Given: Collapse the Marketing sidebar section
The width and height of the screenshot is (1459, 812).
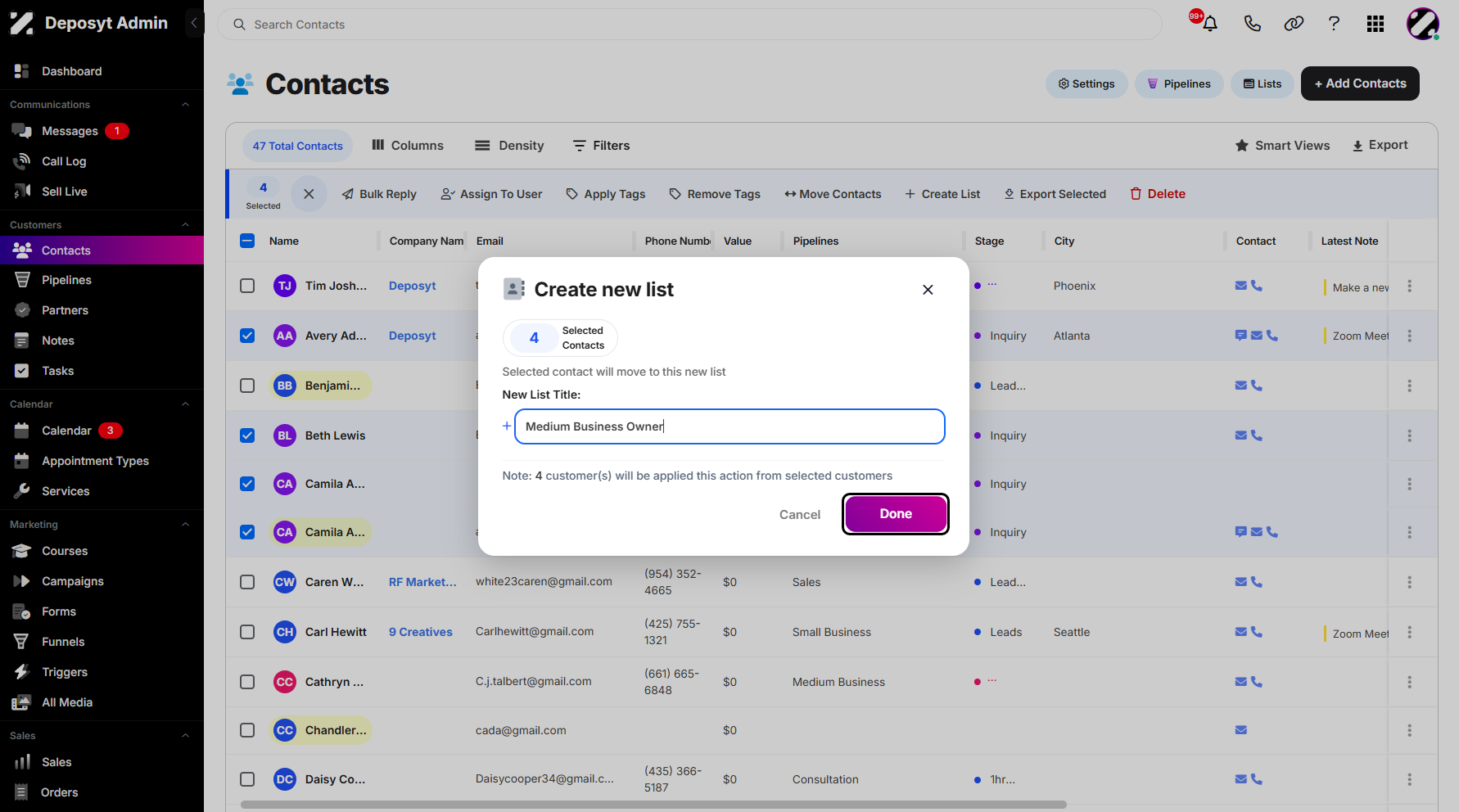Looking at the screenshot, I should [x=185, y=525].
